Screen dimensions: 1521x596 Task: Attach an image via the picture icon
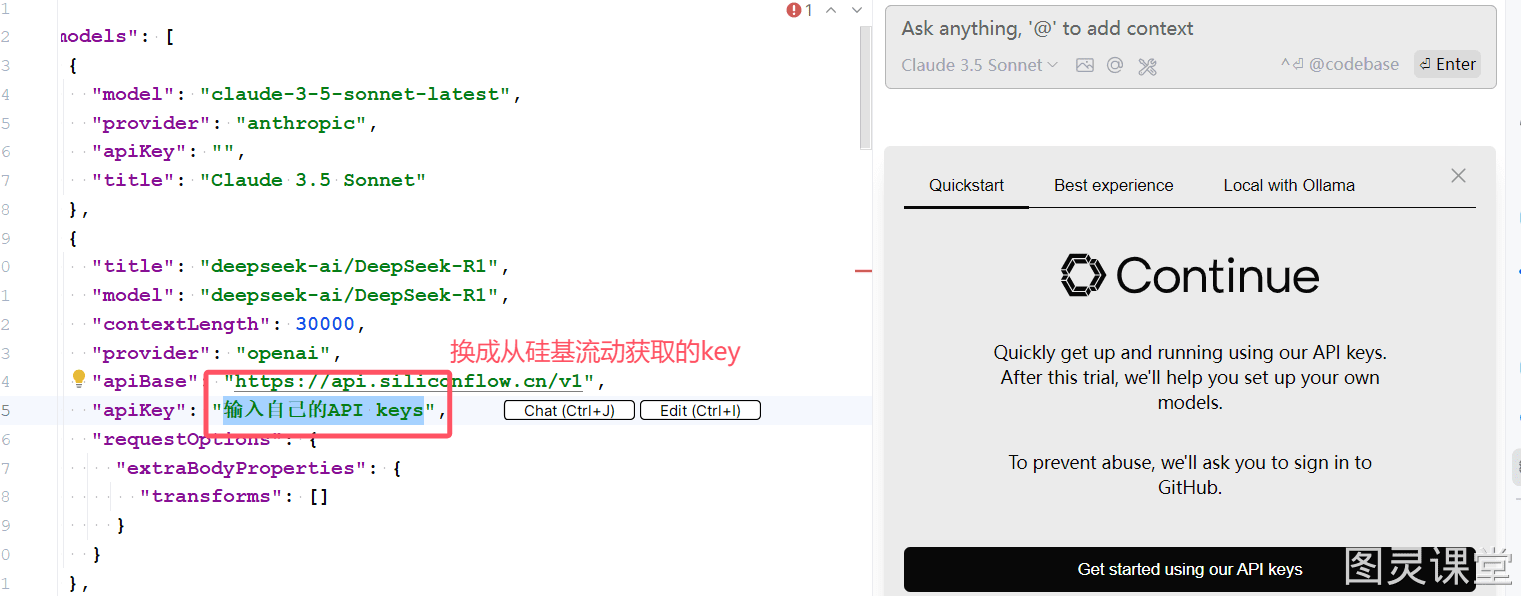(1084, 65)
